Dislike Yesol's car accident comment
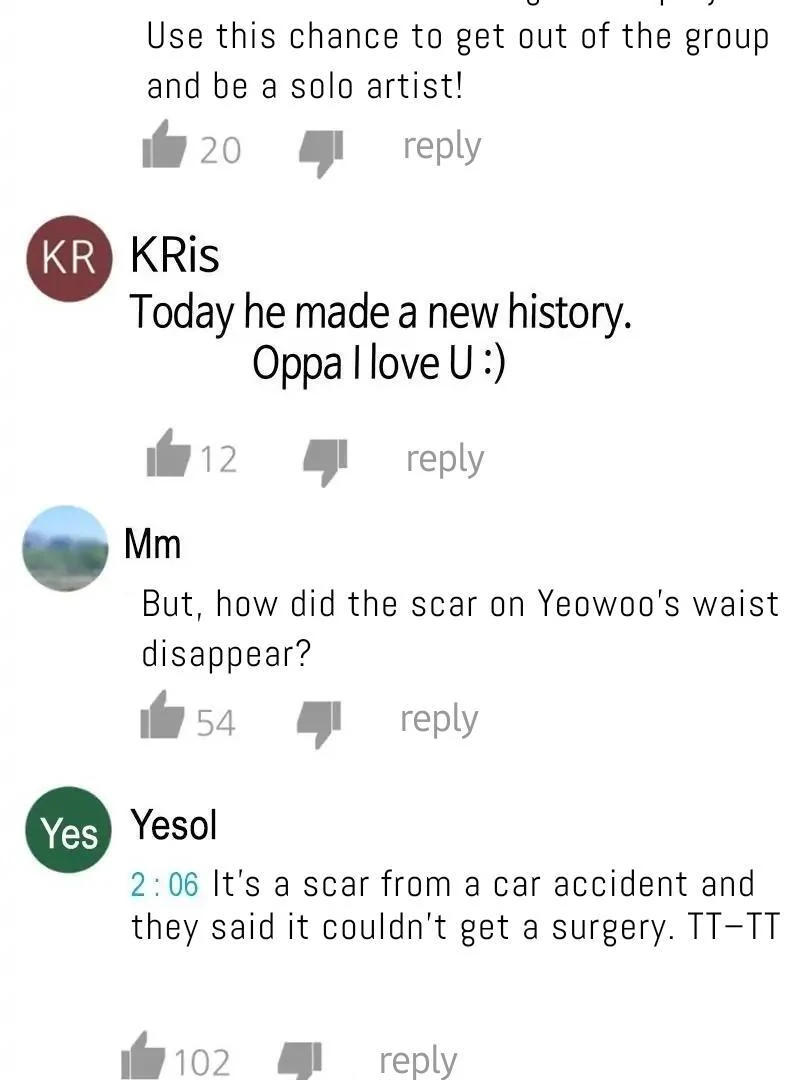800x1080 pixels. coord(299,1061)
